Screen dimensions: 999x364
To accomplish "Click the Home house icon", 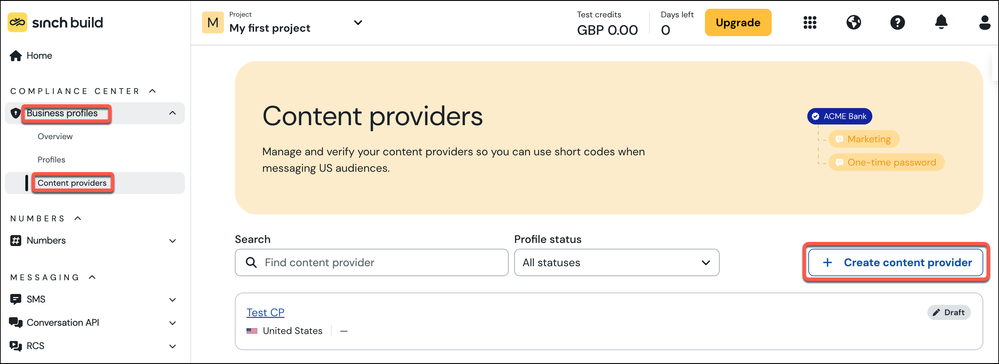I will [x=16, y=55].
